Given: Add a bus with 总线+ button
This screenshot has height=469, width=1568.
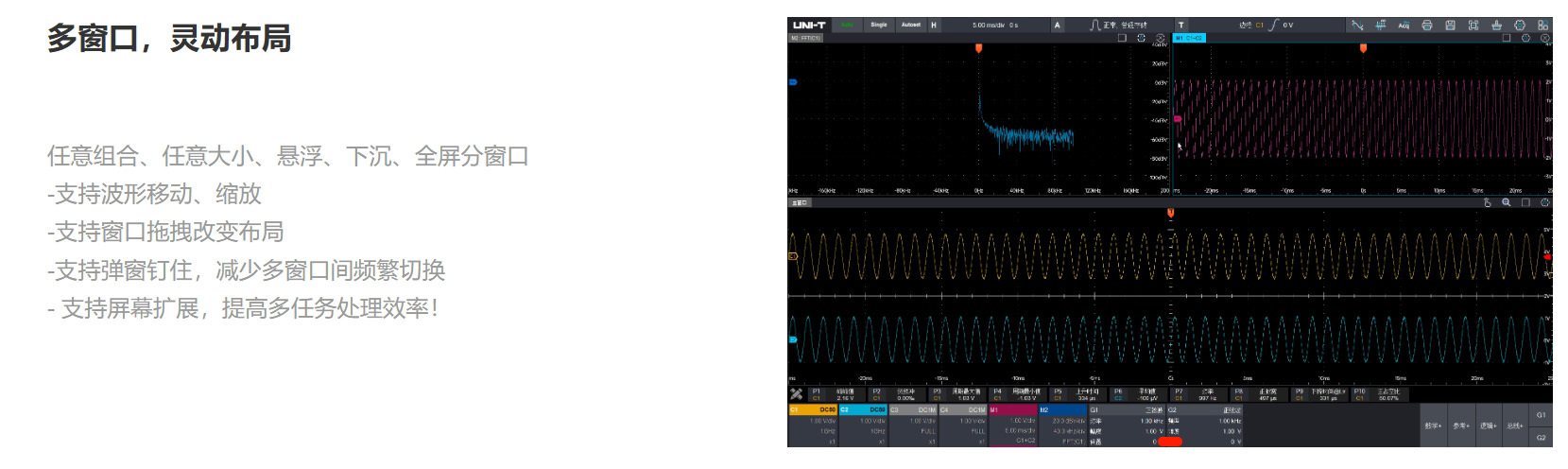Looking at the screenshot, I should coord(1515,426).
